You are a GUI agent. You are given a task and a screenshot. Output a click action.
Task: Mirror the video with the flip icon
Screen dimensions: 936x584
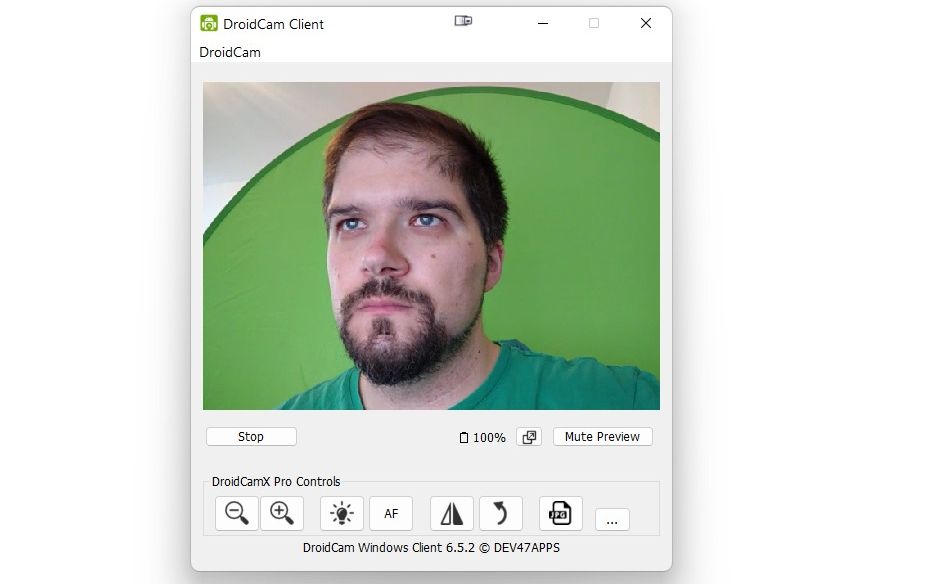452,513
